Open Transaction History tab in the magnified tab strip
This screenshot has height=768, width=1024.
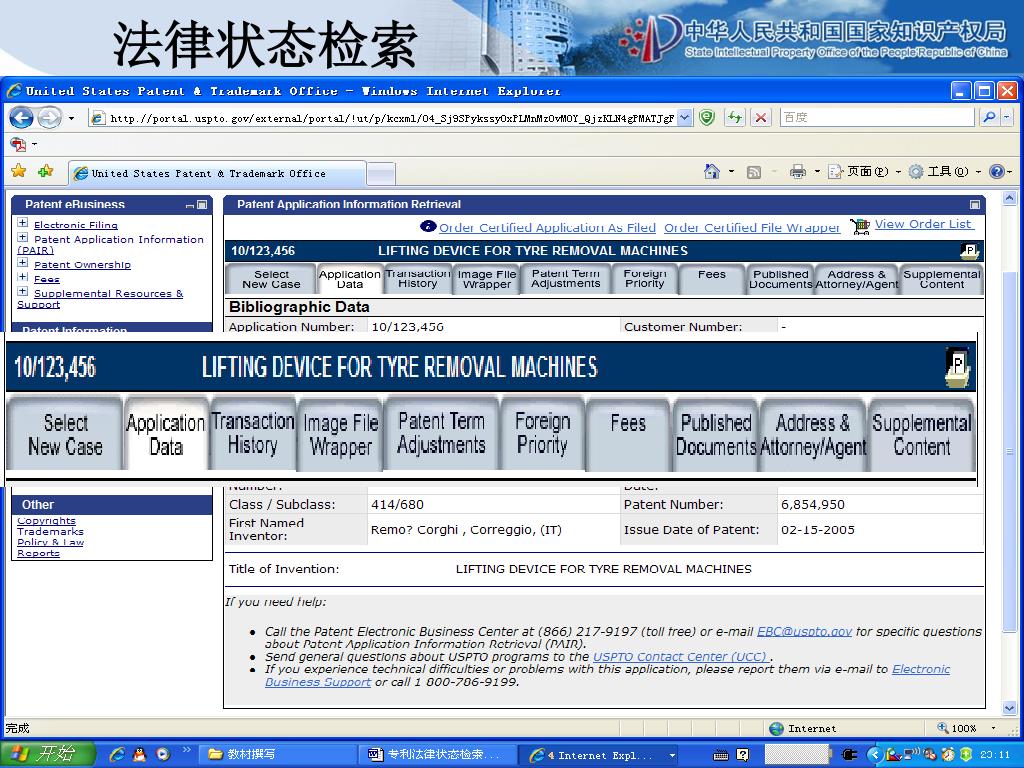253,434
